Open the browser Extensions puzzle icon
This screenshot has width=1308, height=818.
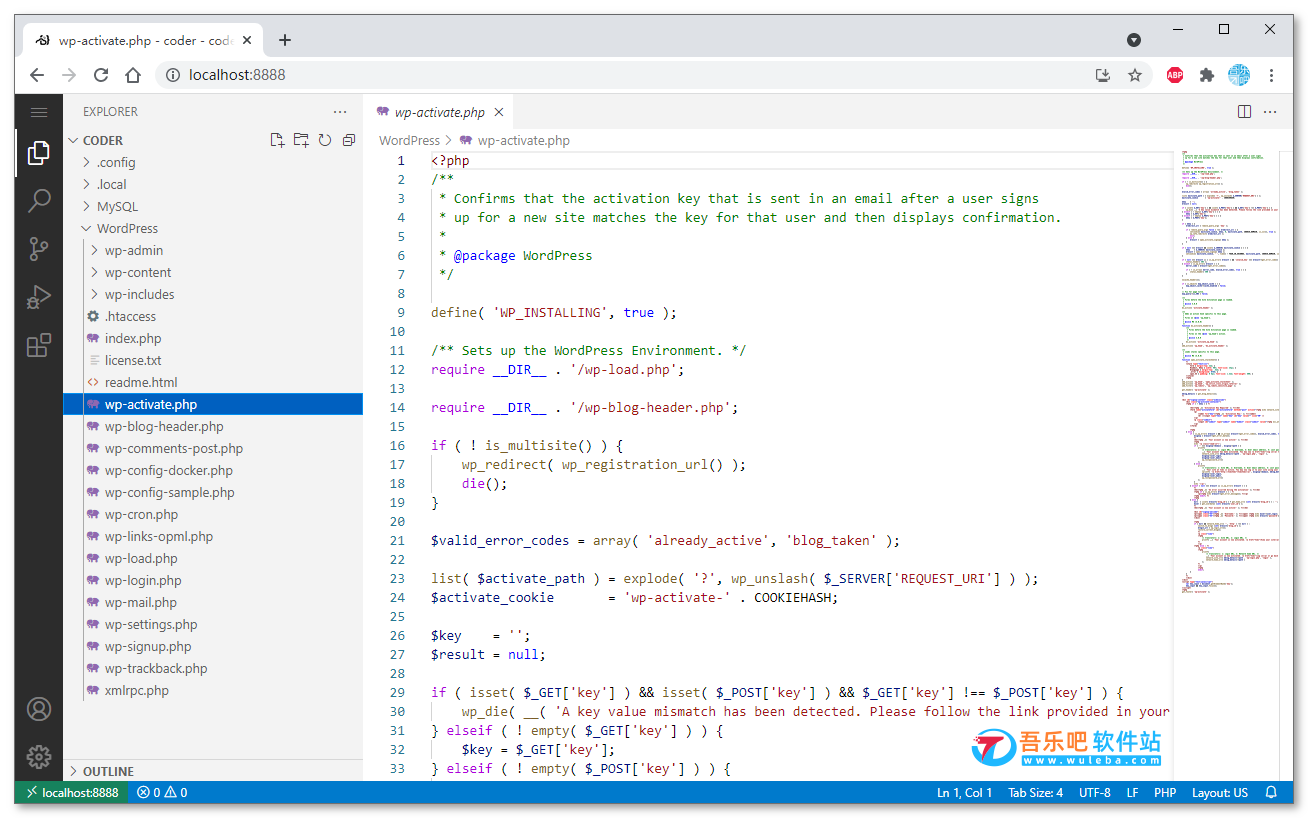1207,75
